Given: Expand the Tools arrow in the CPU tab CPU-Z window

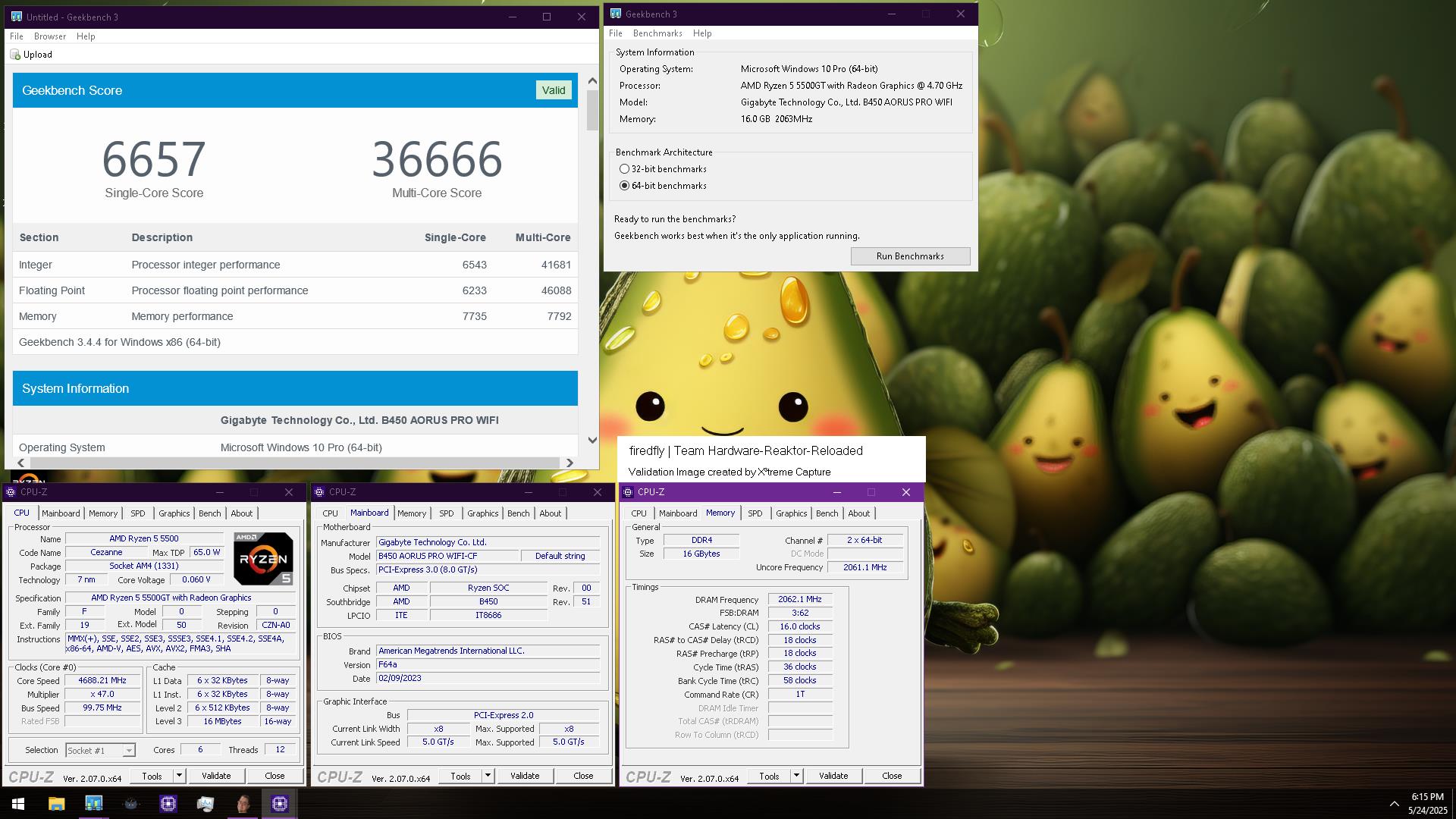Looking at the screenshot, I should click(179, 776).
